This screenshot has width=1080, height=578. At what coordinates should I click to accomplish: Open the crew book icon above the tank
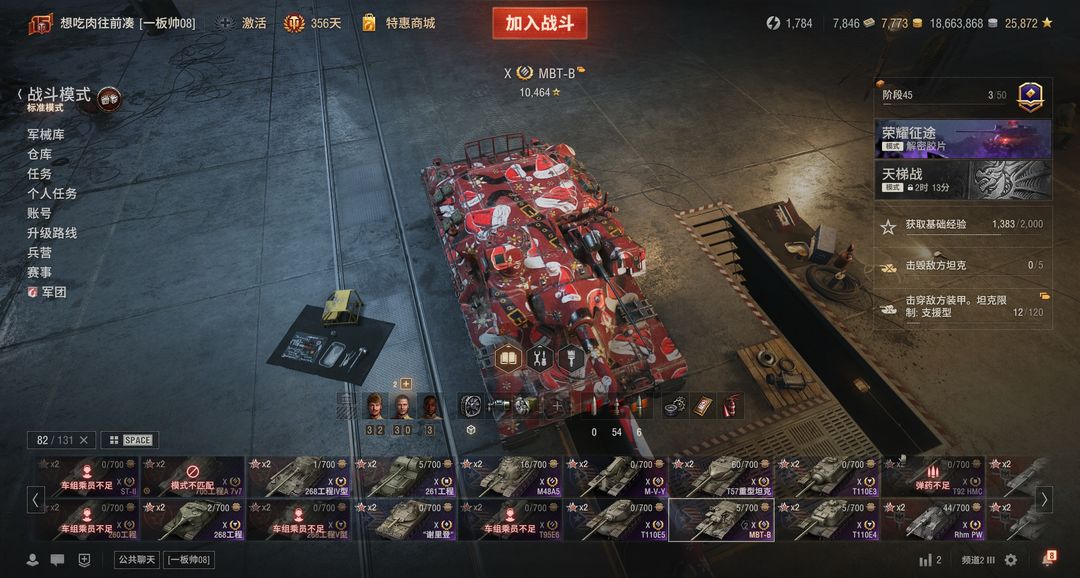click(x=508, y=358)
